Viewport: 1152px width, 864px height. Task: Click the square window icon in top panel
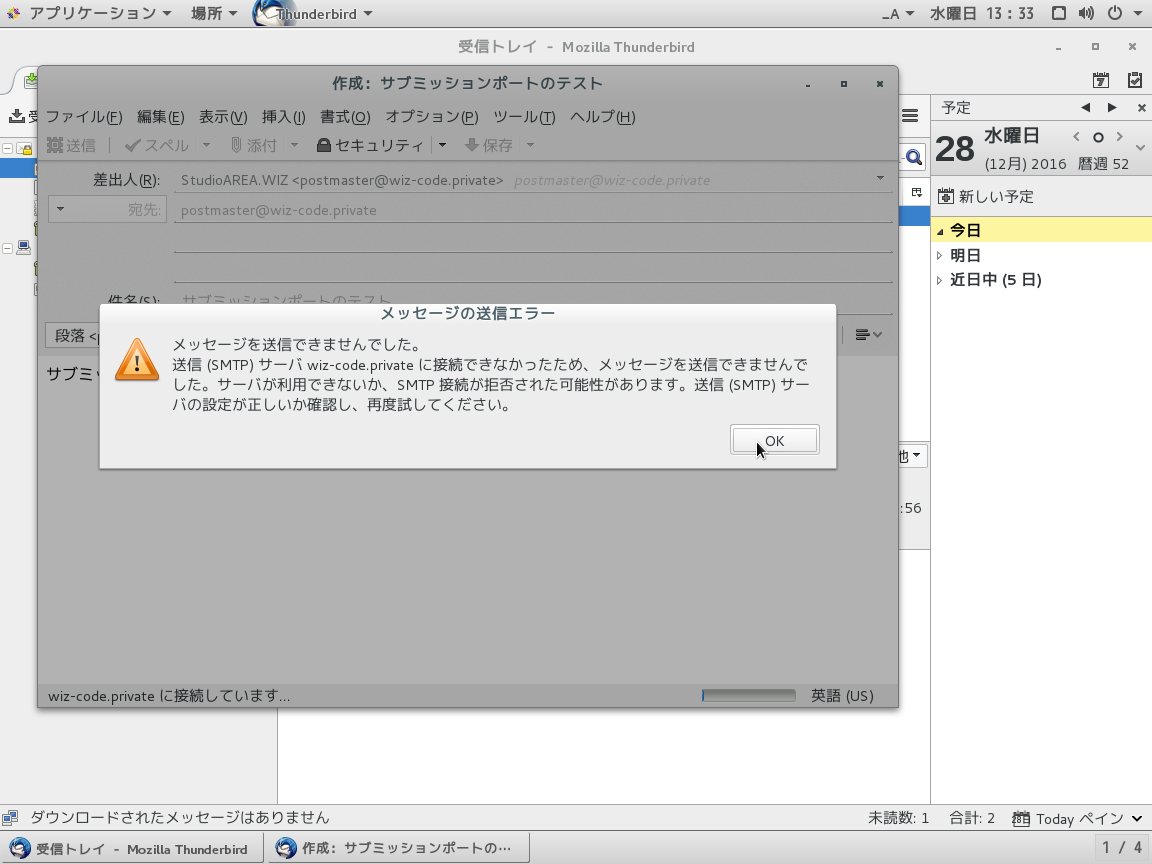click(x=1059, y=13)
